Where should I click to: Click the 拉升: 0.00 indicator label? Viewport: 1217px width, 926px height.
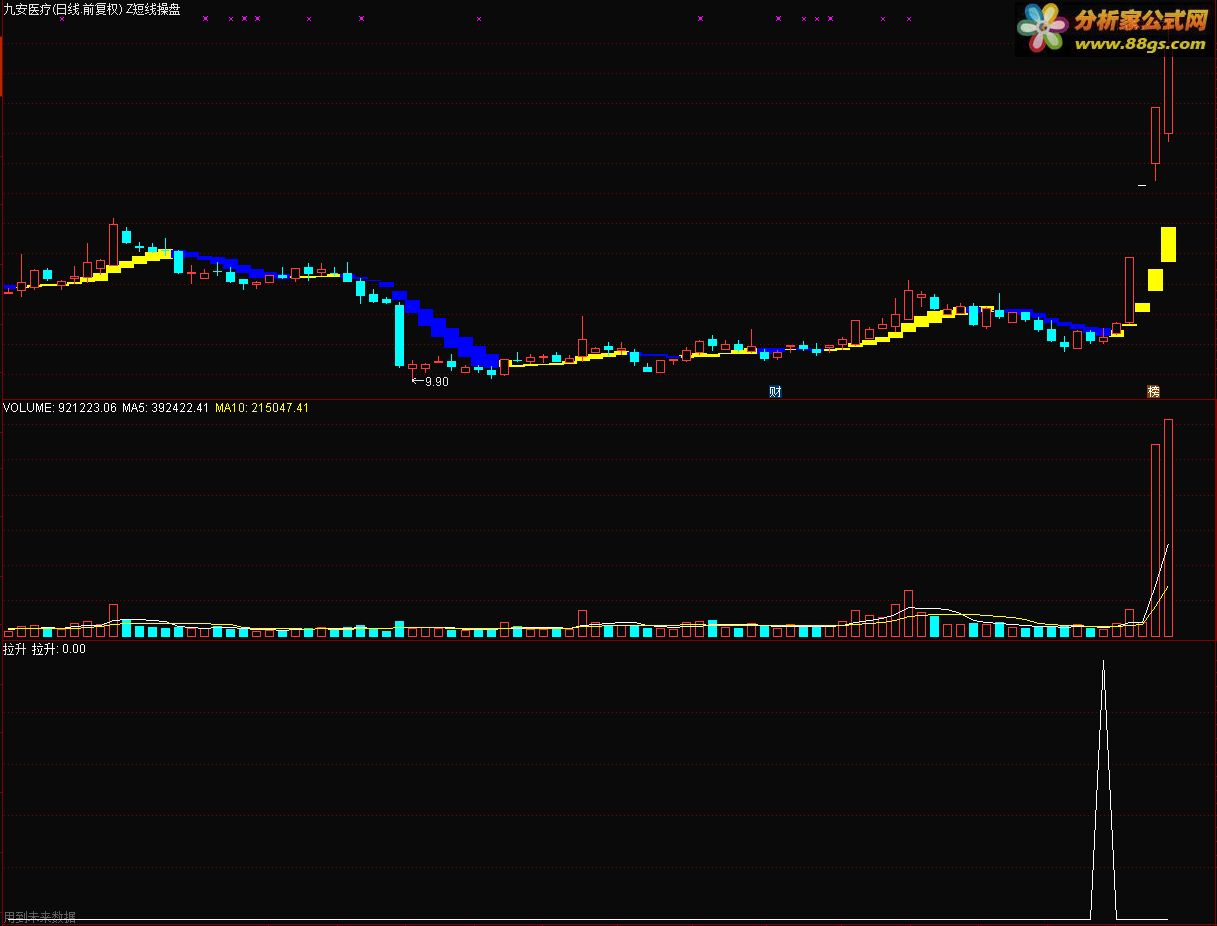tap(59, 649)
